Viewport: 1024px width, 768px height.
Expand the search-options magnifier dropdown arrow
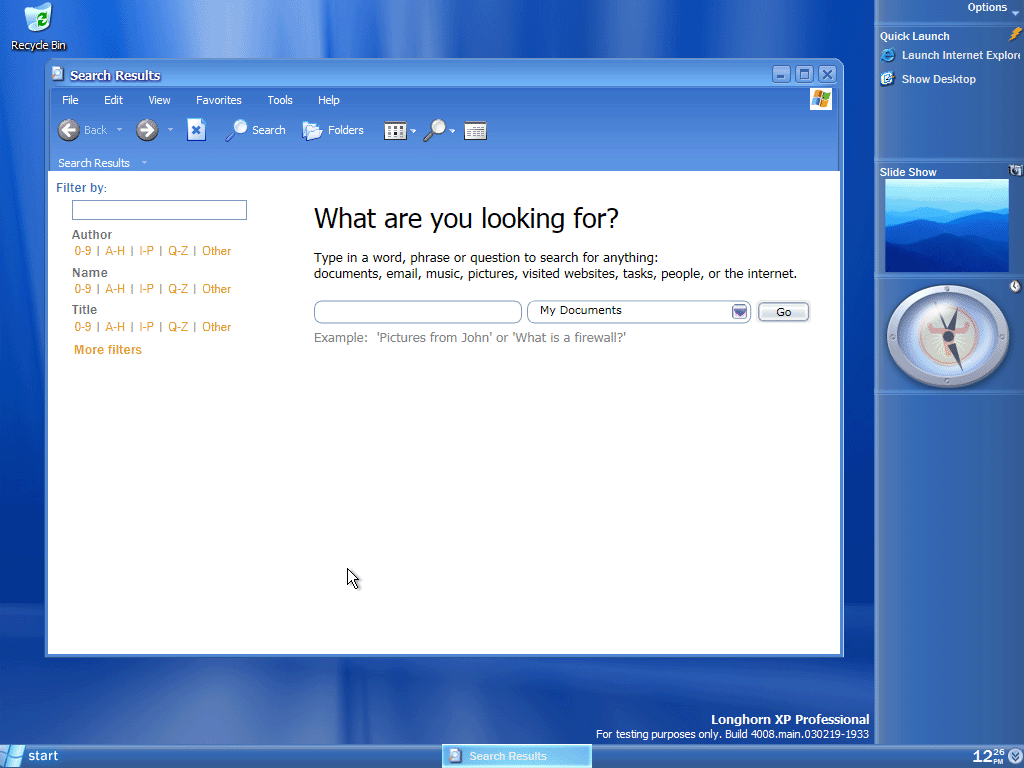(452, 131)
